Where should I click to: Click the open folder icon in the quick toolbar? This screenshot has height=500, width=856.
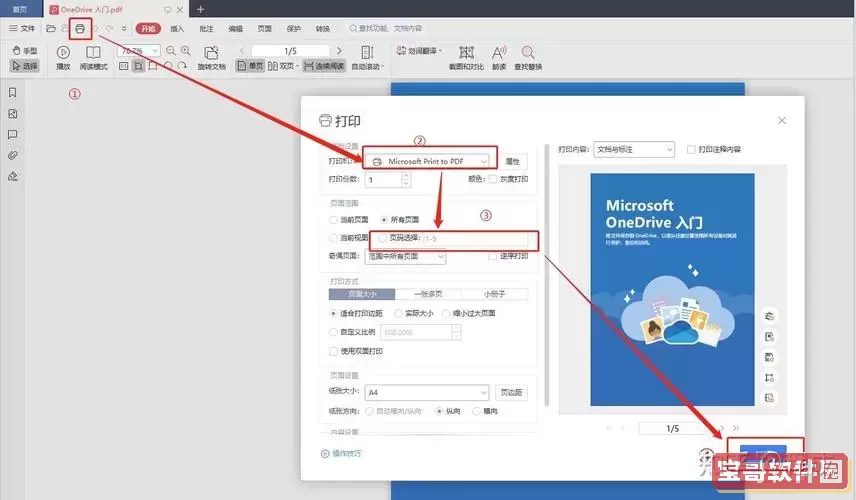(x=51, y=28)
